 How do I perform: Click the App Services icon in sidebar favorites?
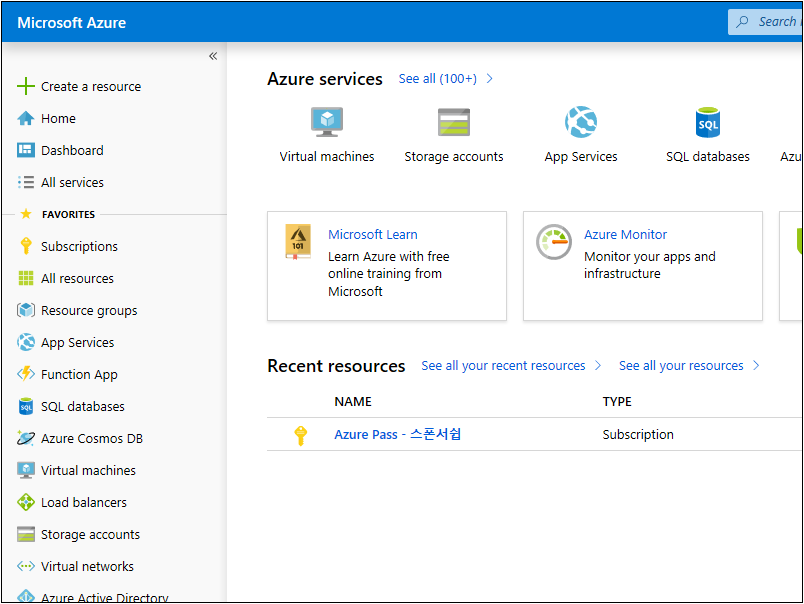point(26,342)
